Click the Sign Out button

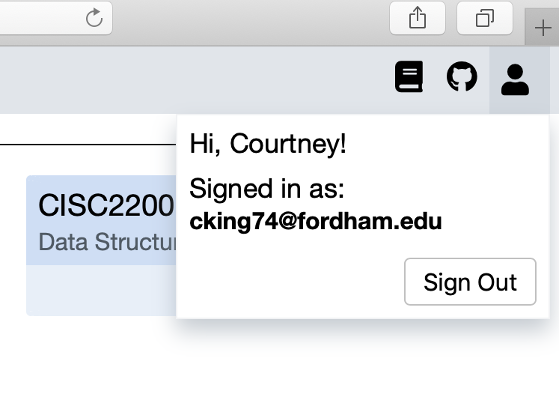[470, 282]
